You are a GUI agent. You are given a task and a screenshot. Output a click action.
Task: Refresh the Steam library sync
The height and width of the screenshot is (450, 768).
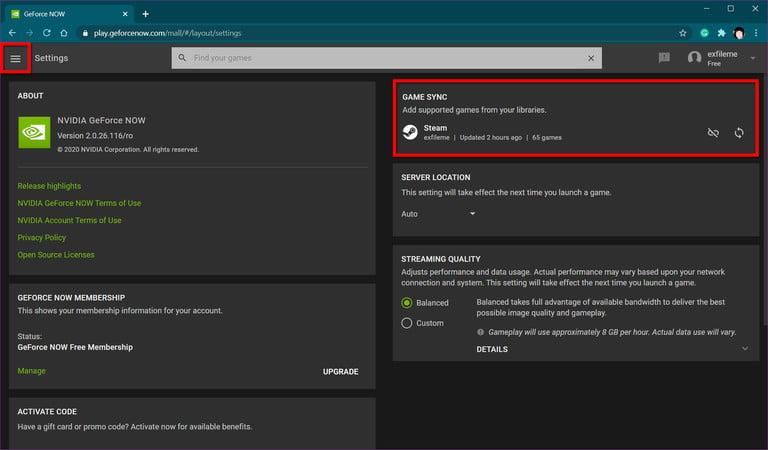pos(739,133)
